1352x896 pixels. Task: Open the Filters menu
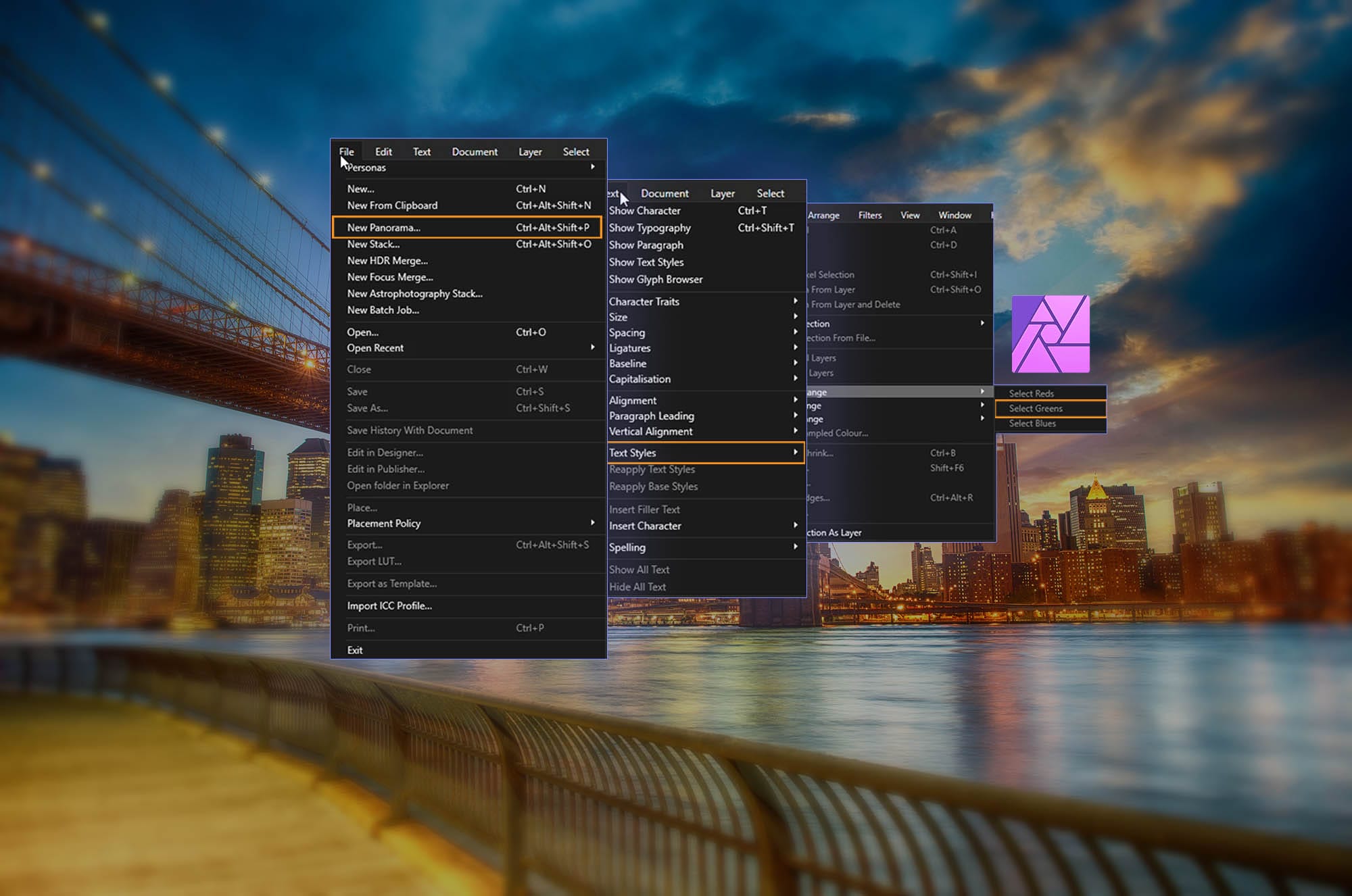point(869,214)
